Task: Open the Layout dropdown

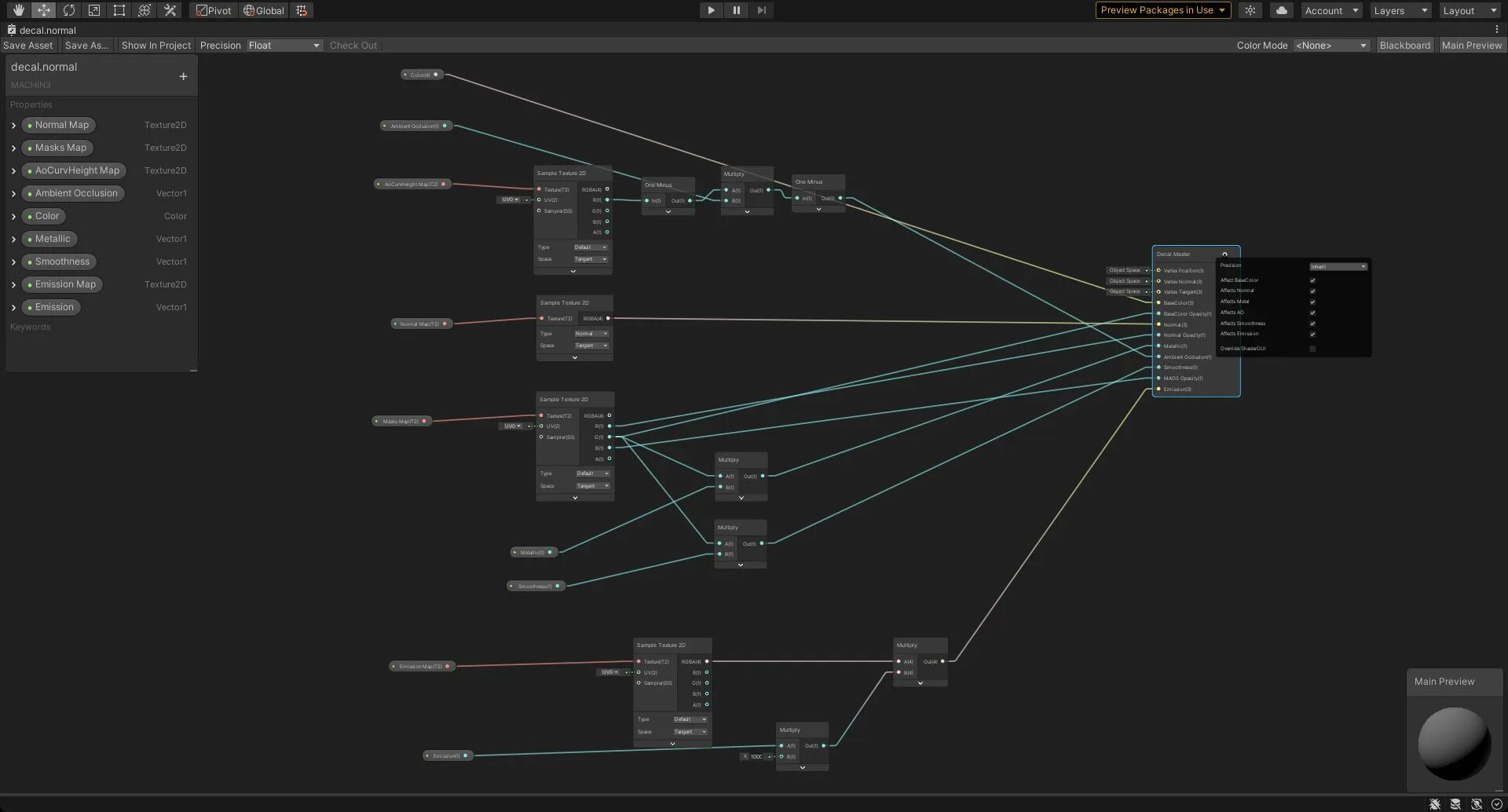Action: [x=1470, y=10]
